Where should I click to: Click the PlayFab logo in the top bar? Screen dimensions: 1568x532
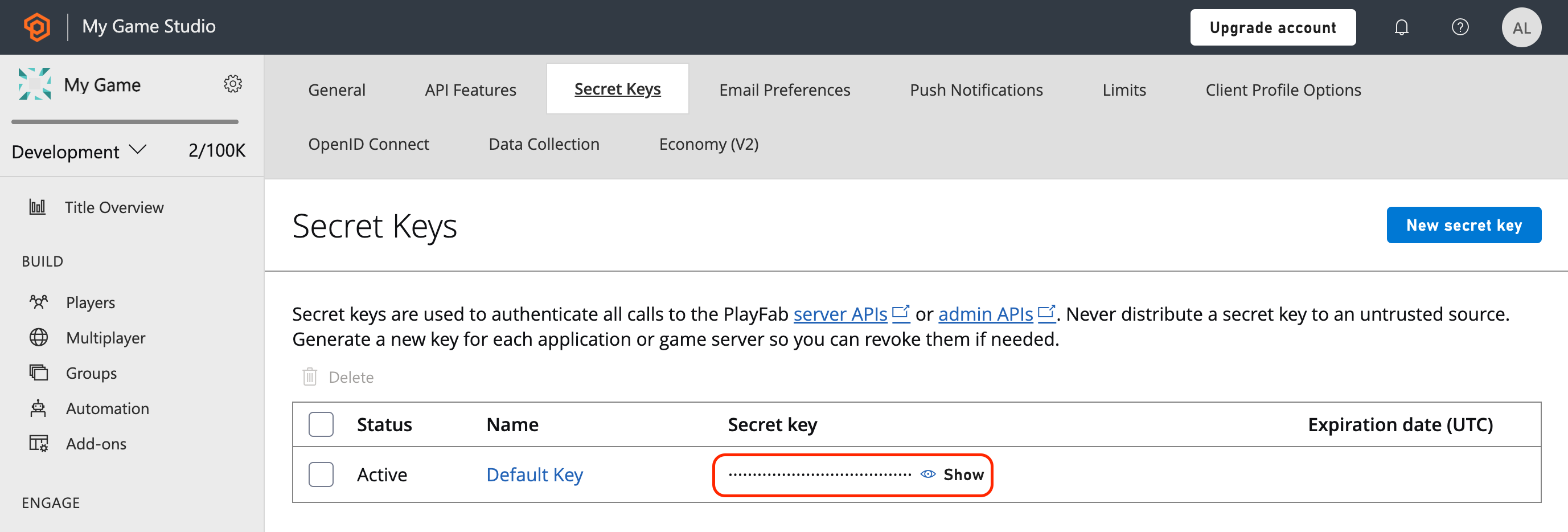coord(36,27)
